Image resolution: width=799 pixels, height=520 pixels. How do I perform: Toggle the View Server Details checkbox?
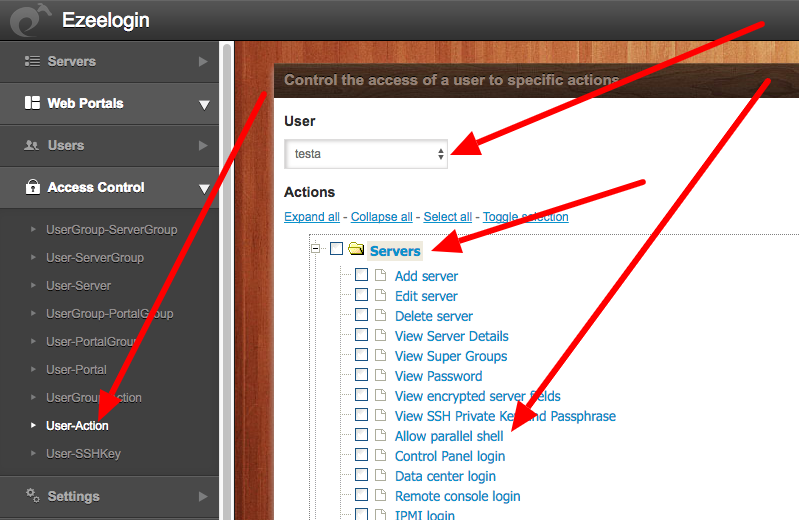[361, 334]
